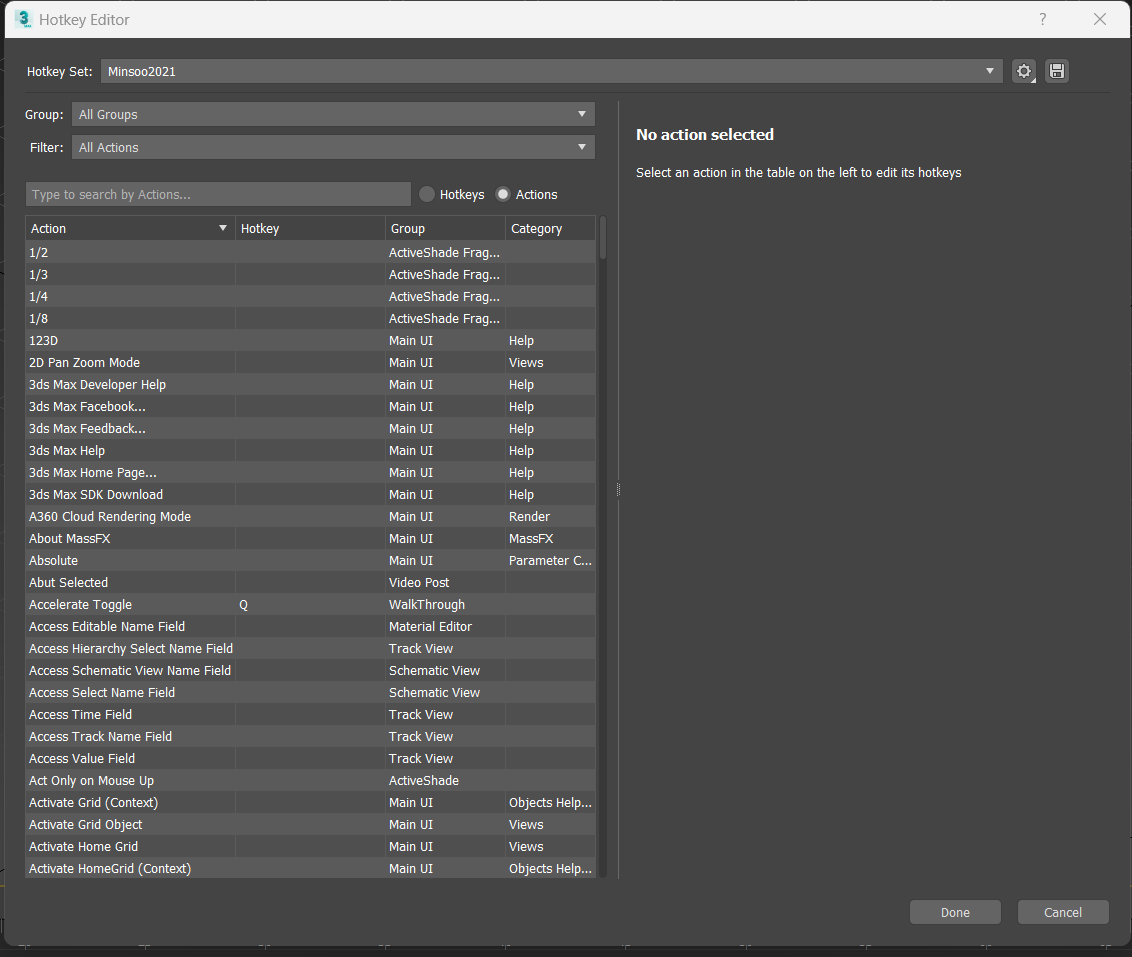Select 3ds Max Feedback... action
The image size is (1132, 957).
310,429
